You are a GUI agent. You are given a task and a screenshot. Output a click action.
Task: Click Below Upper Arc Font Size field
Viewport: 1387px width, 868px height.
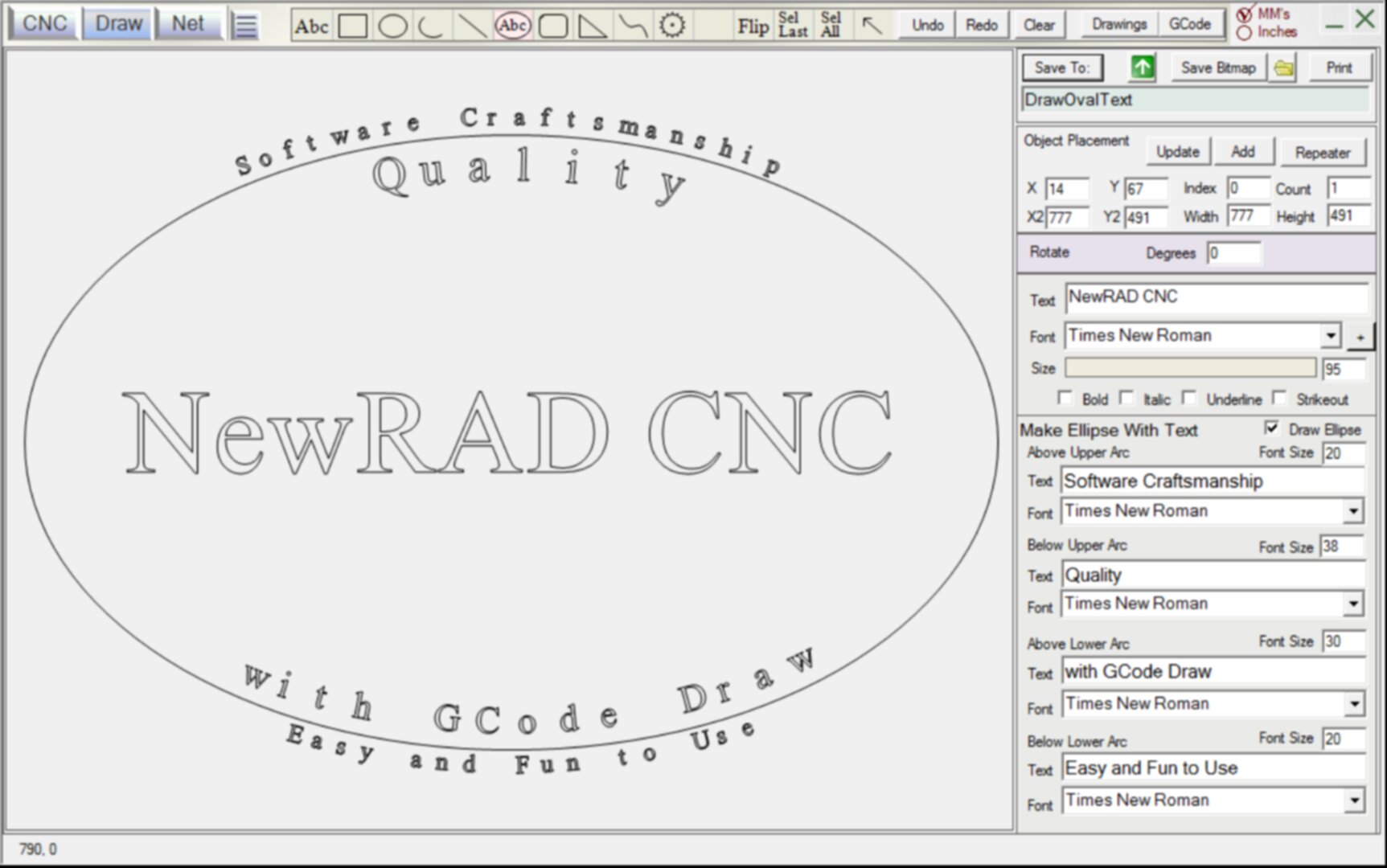(x=1343, y=547)
